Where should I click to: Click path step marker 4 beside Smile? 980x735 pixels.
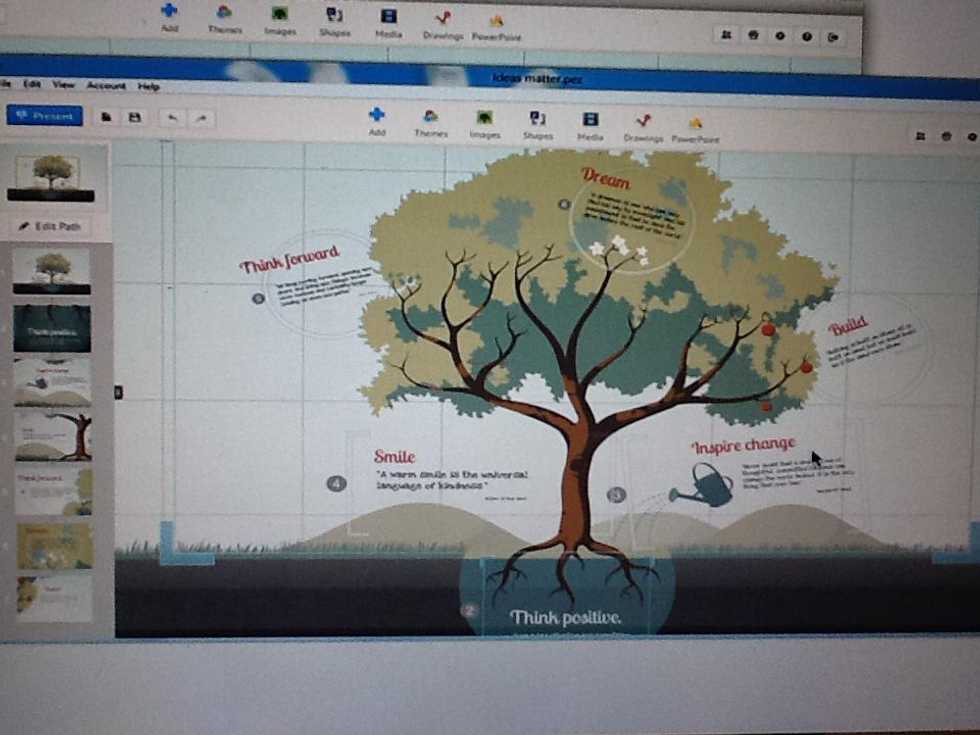pyautogui.click(x=336, y=484)
